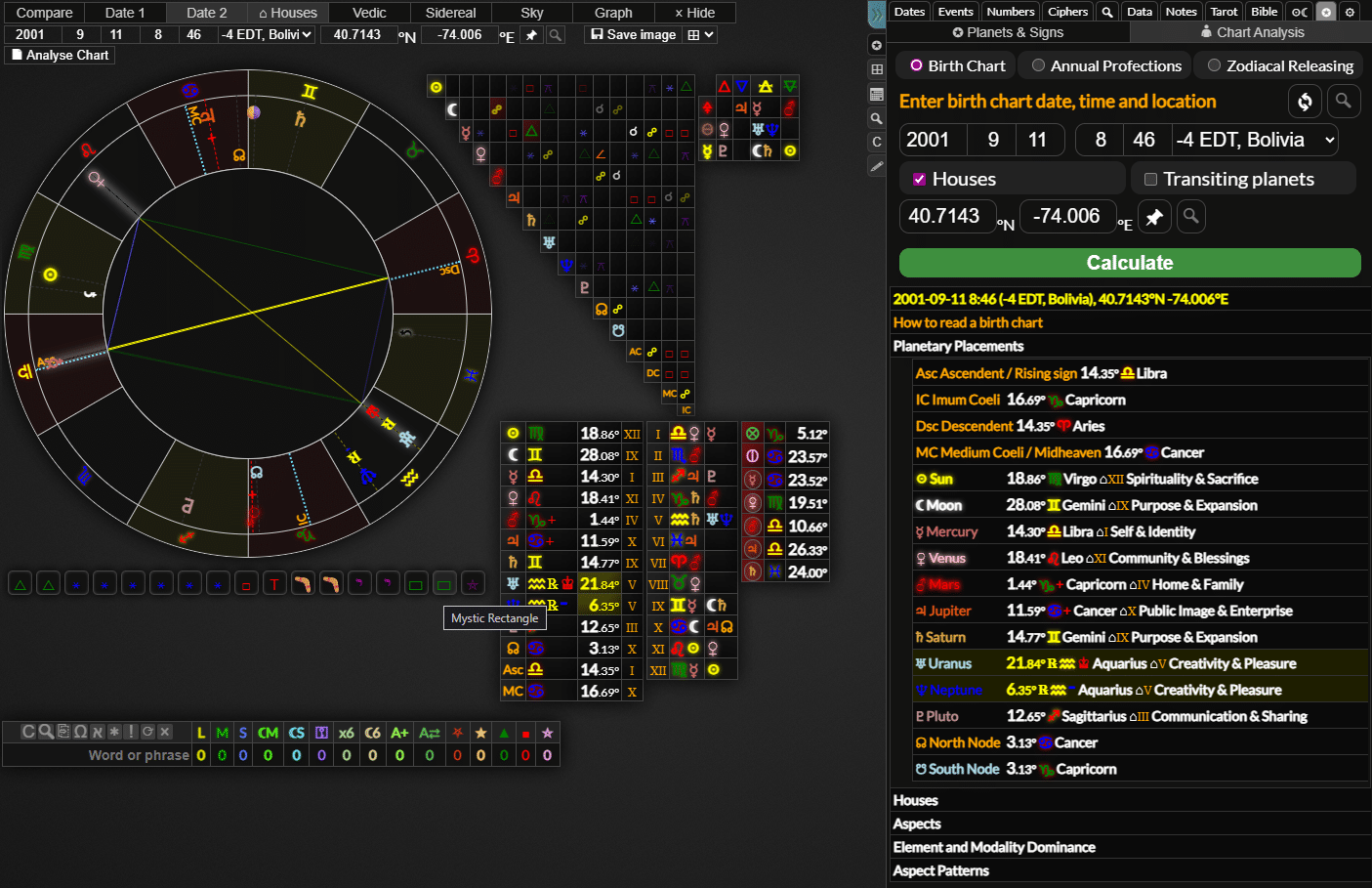This screenshot has height=888, width=1372.
Task: Open the How to read a birth chart link
Action: click(968, 322)
